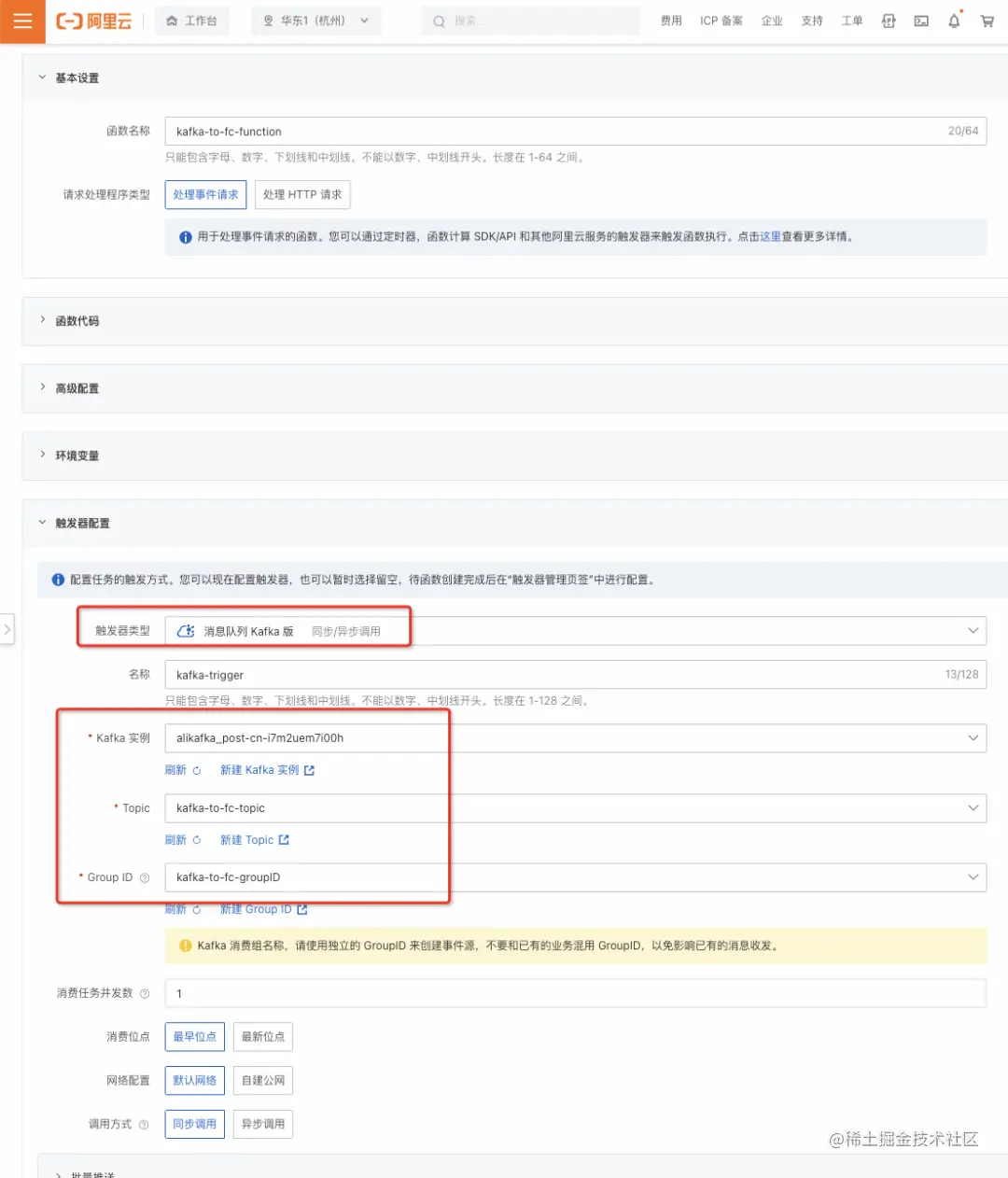Open the 费用 menu
The width and height of the screenshot is (1008, 1178).
[671, 21]
